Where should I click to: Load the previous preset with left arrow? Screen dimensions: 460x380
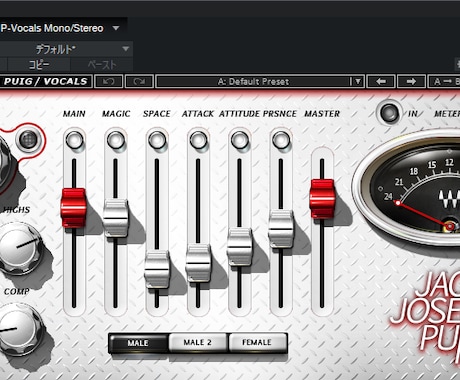point(381,81)
